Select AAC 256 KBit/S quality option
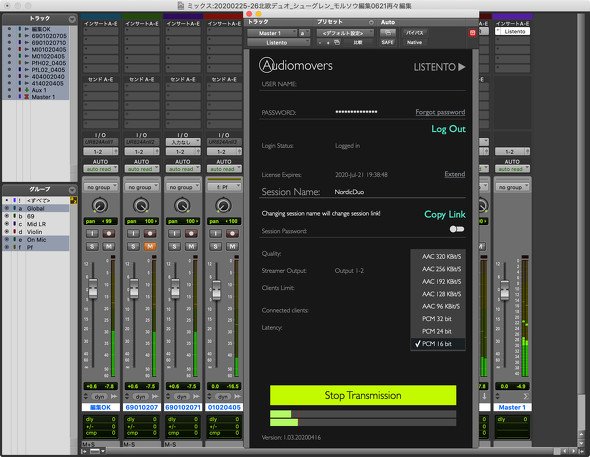 coord(438,269)
